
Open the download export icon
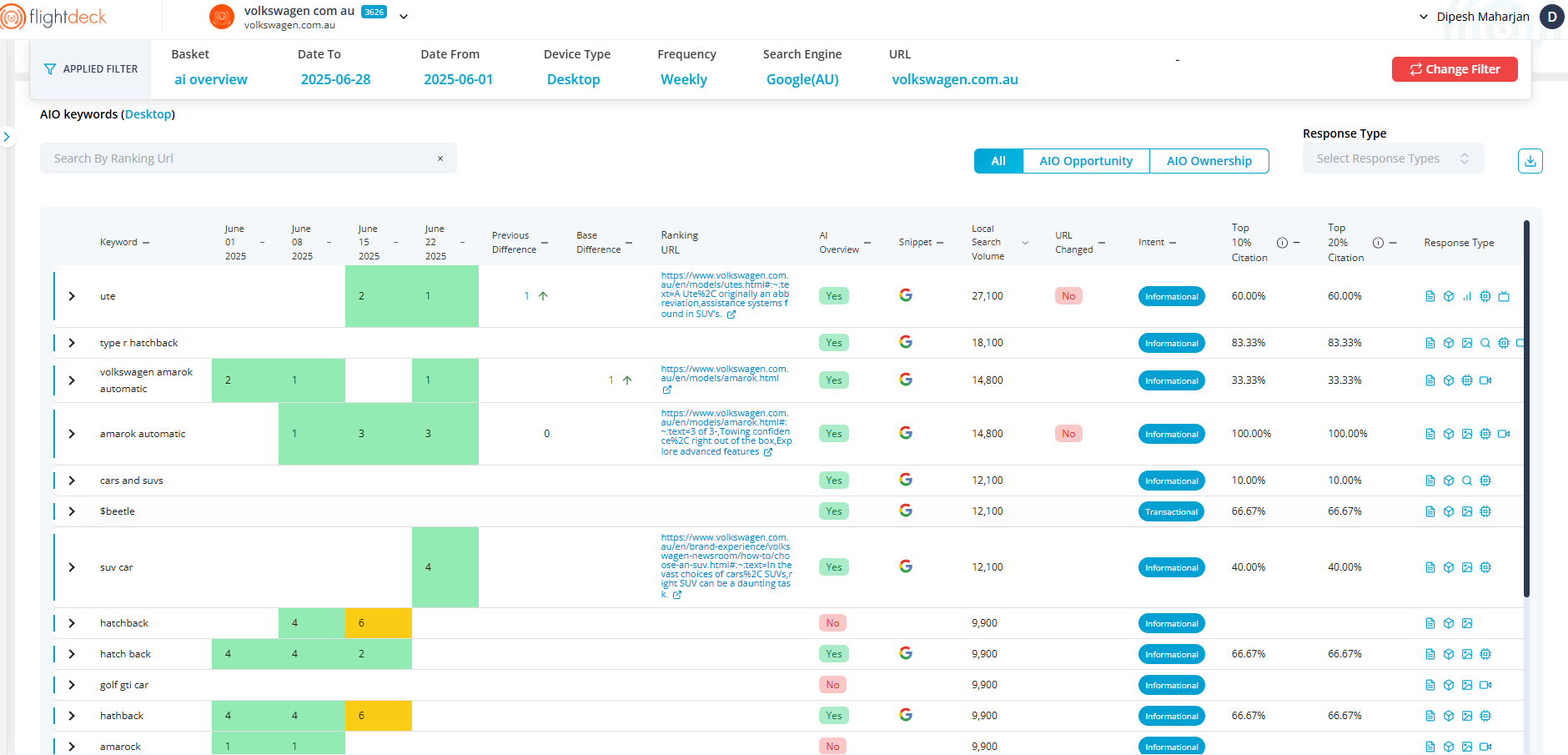pyautogui.click(x=1530, y=161)
